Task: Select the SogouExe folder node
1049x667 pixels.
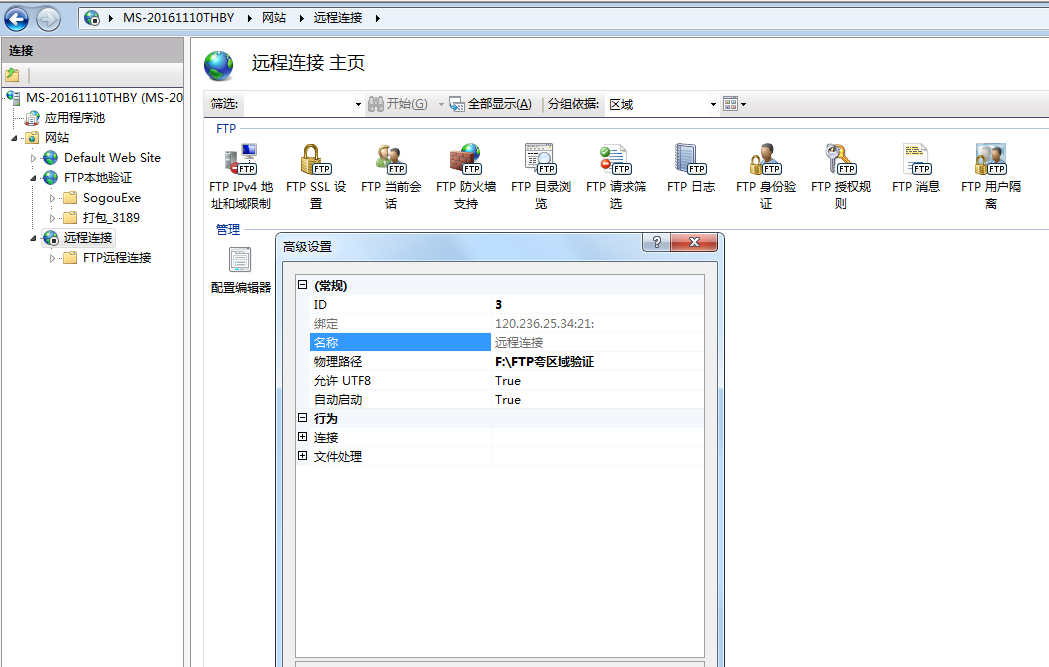Action: (111, 198)
